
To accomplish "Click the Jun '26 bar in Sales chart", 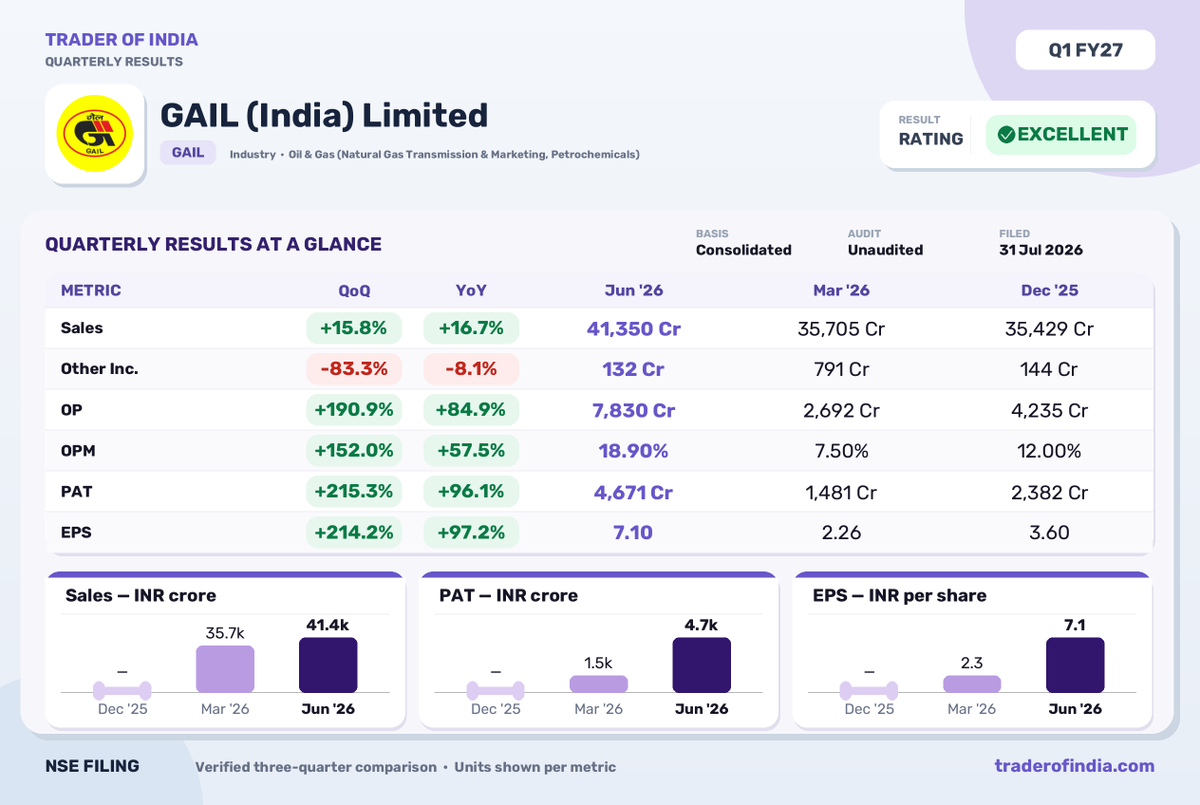I will (328, 665).
